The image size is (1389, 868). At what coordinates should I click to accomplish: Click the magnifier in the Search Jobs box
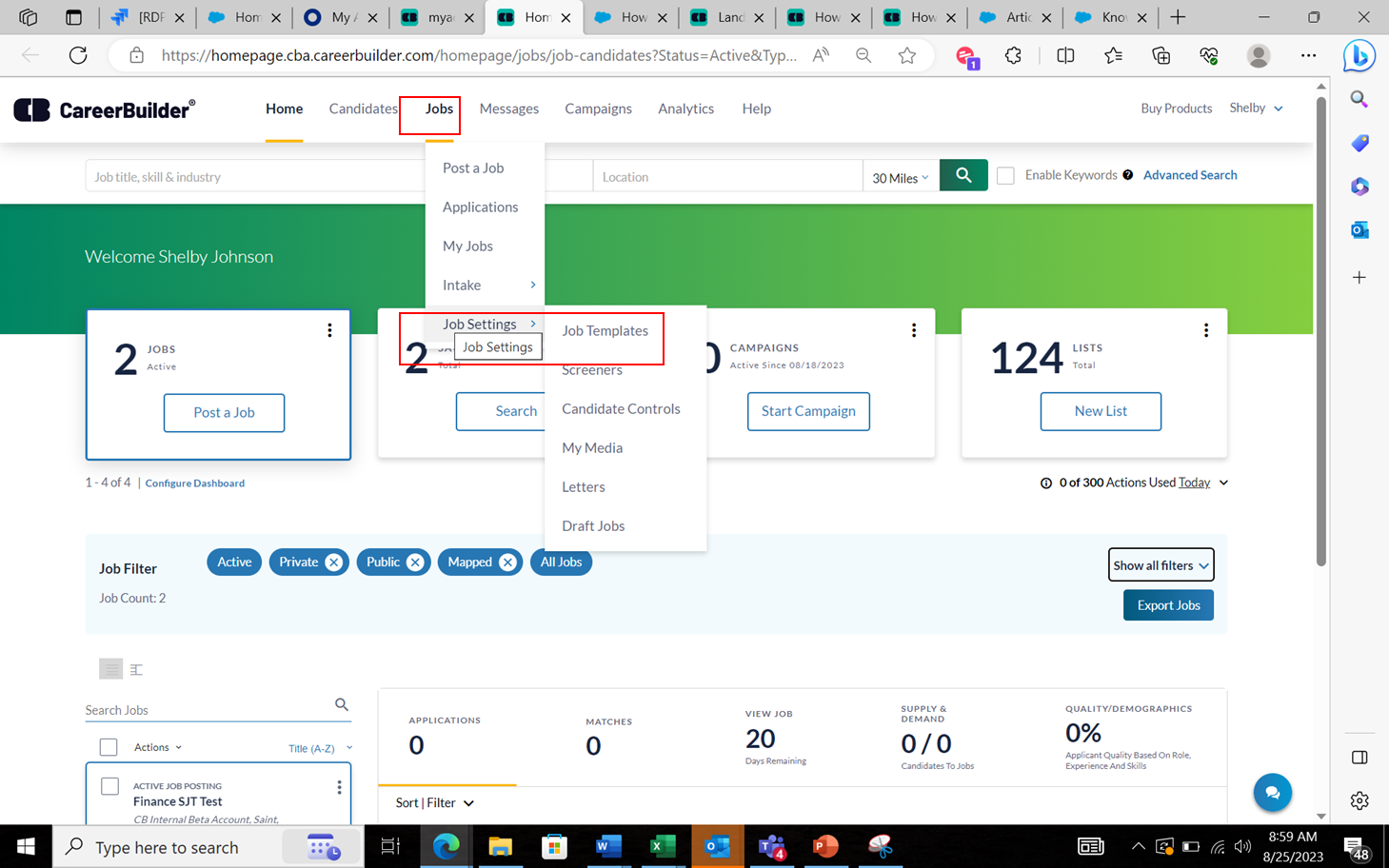[341, 704]
